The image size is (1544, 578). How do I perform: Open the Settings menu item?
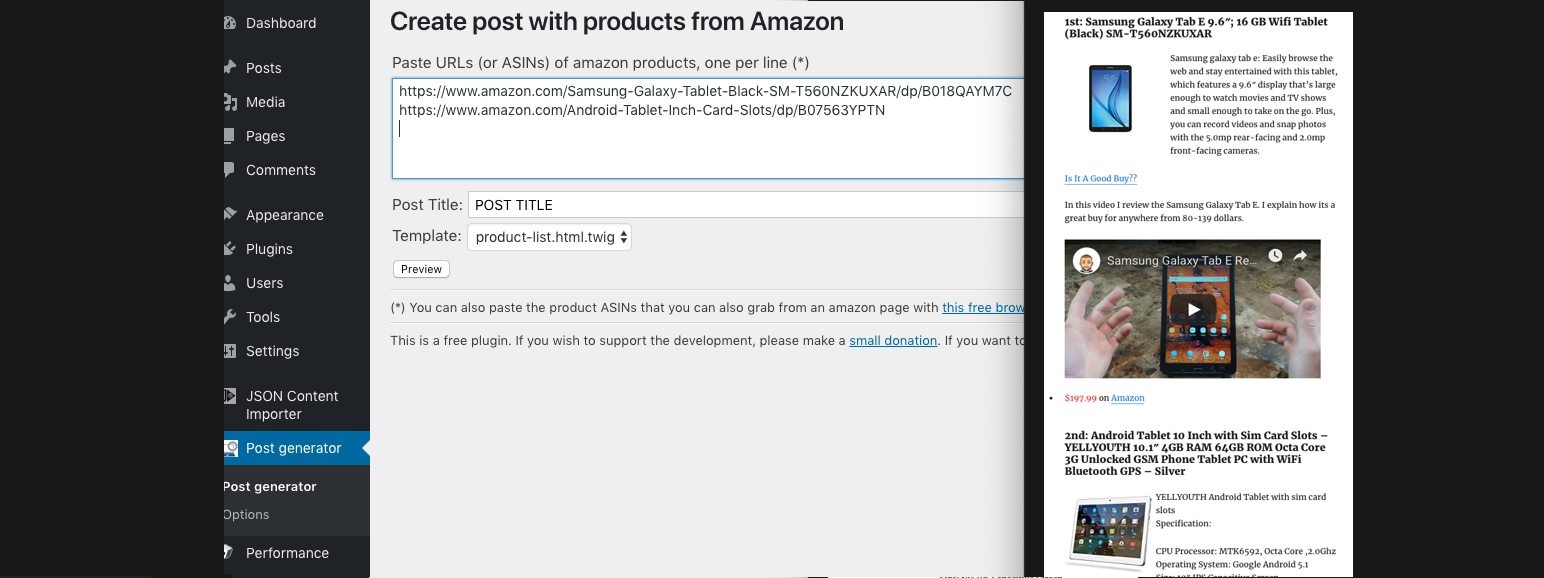coord(272,351)
